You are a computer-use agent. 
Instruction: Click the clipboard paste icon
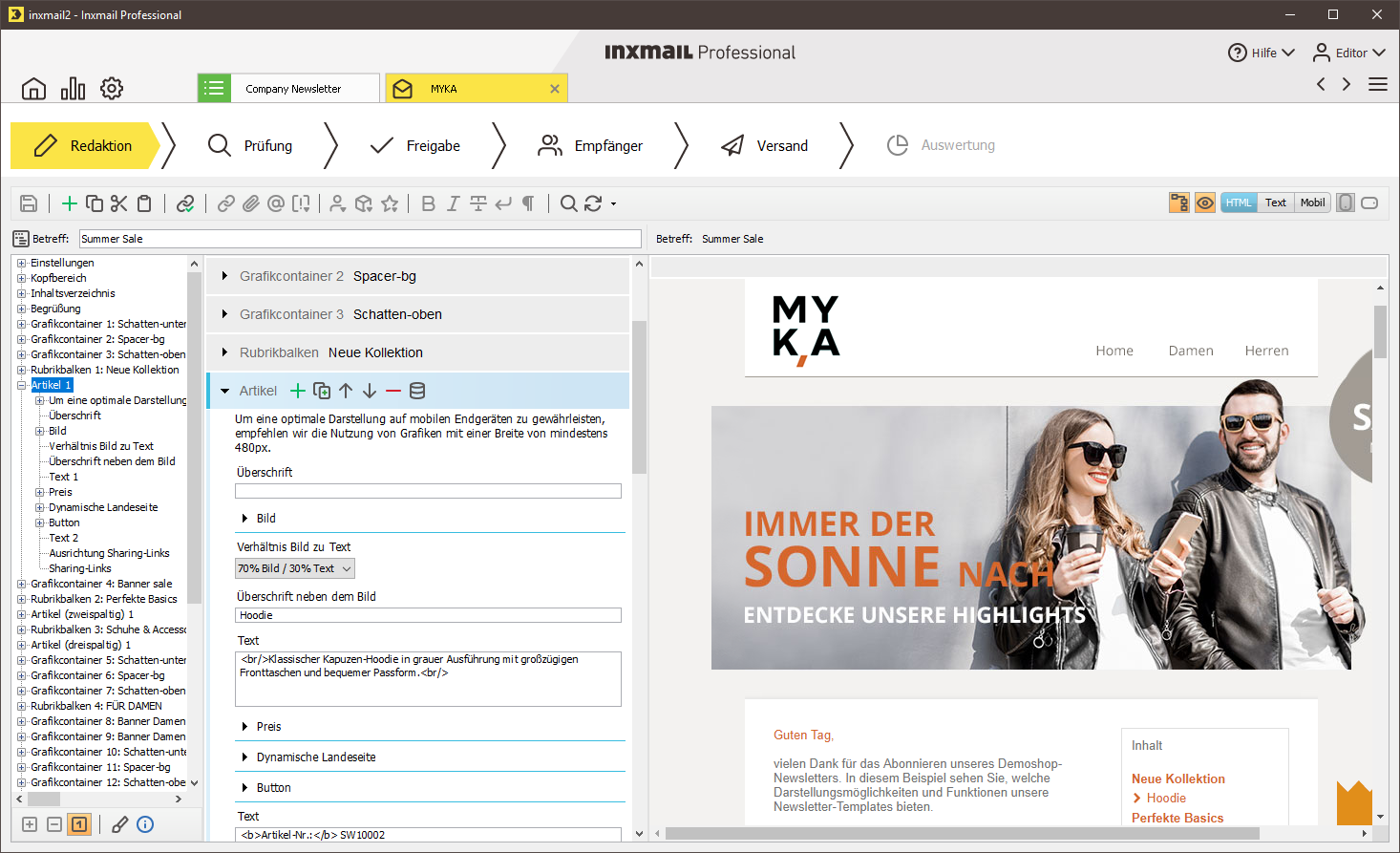(144, 203)
